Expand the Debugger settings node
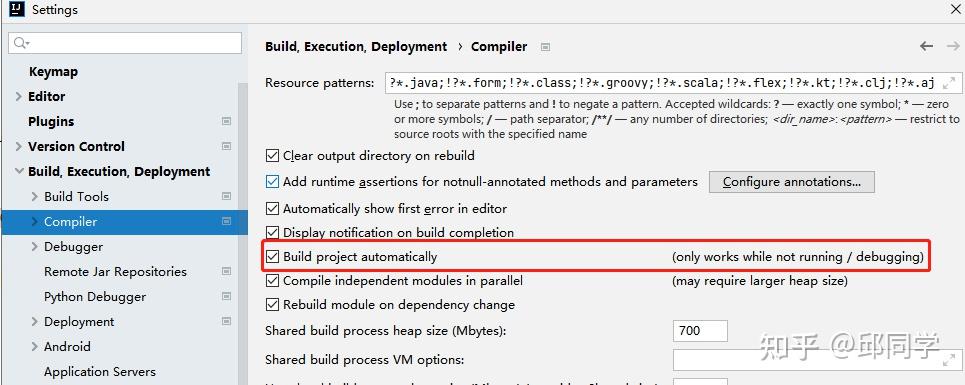965x385 pixels. click(34, 247)
